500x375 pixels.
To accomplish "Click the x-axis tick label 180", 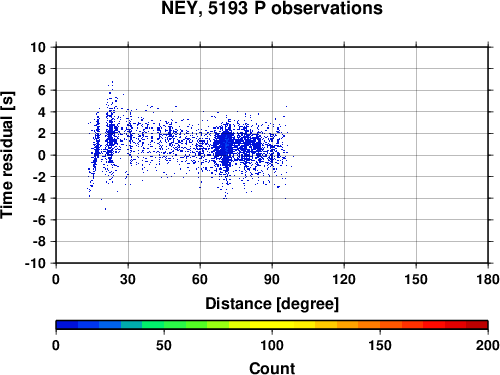I will [488, 279].
